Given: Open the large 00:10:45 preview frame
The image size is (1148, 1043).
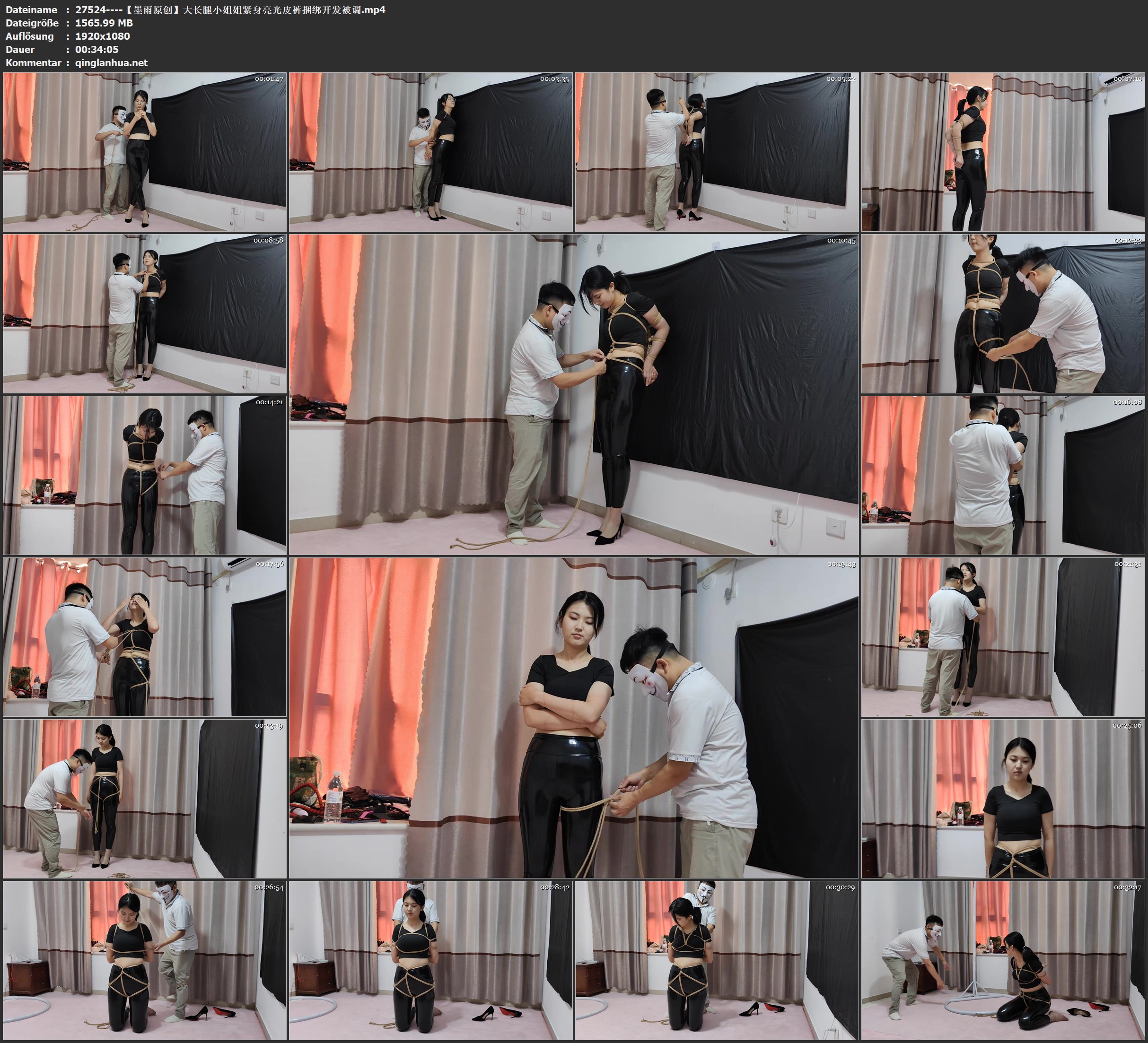Looking at the screenshot, I should 573,394.
